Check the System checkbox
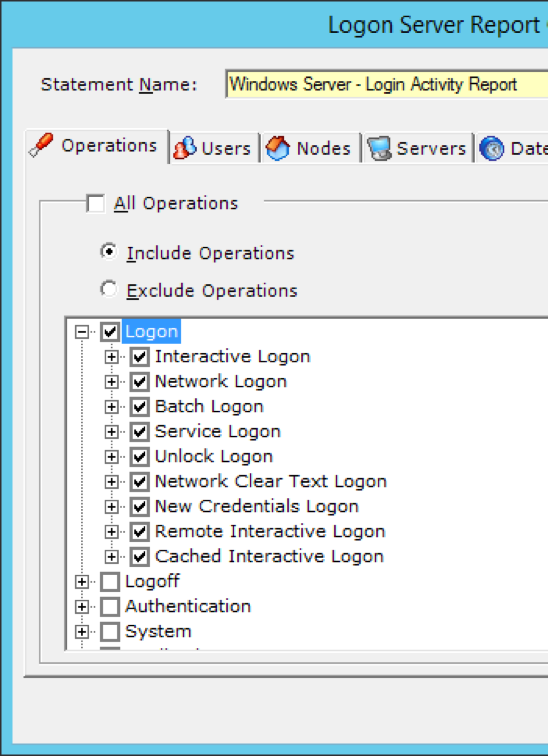Image resolution: width=548 pixels, height=756 pixels. pyautogui.click(x=110, y=632)
